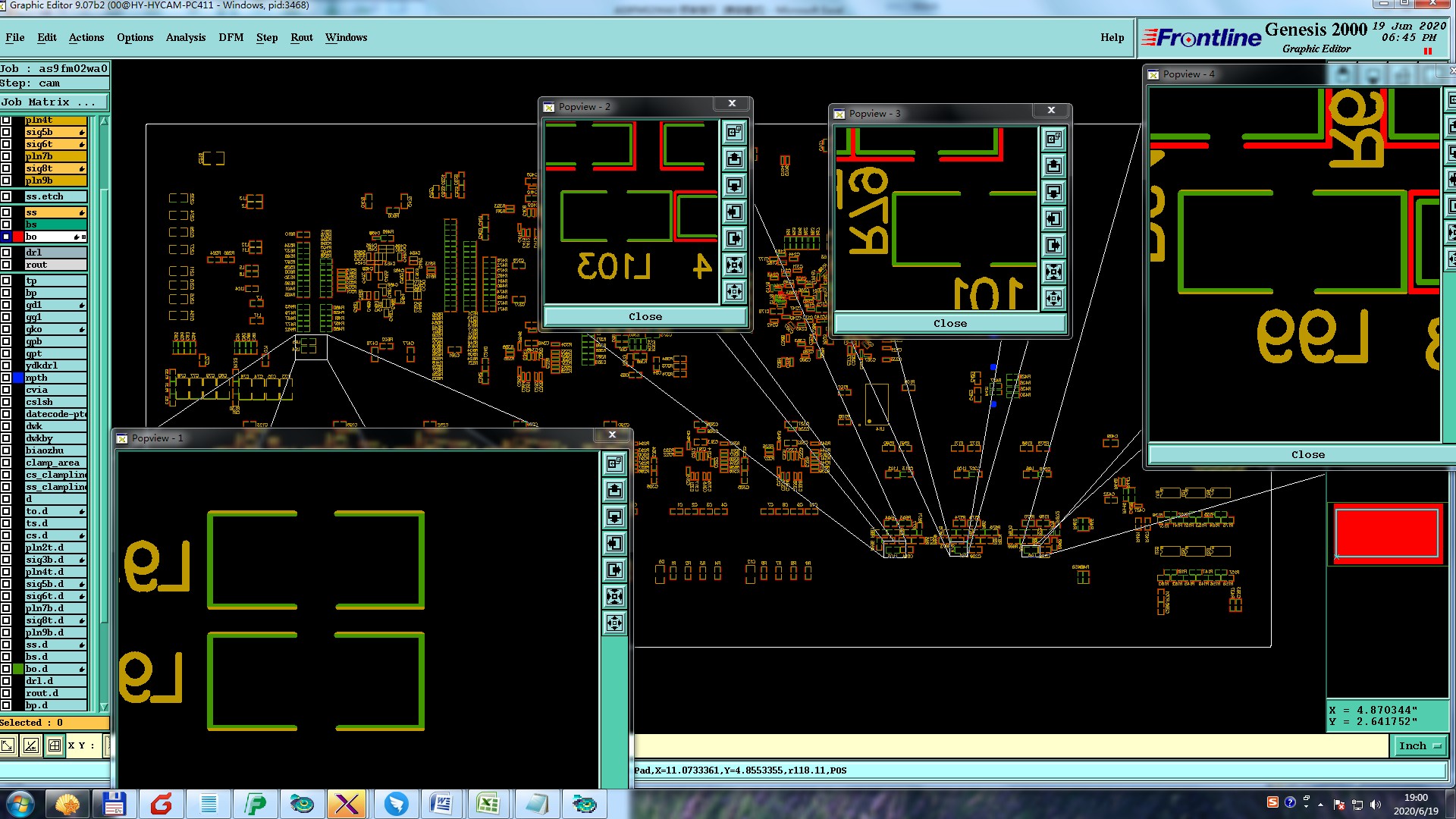Click pan-left icon in Popview 3
Viewport: 1456px width, 819px height.
tap(1053, 219)
